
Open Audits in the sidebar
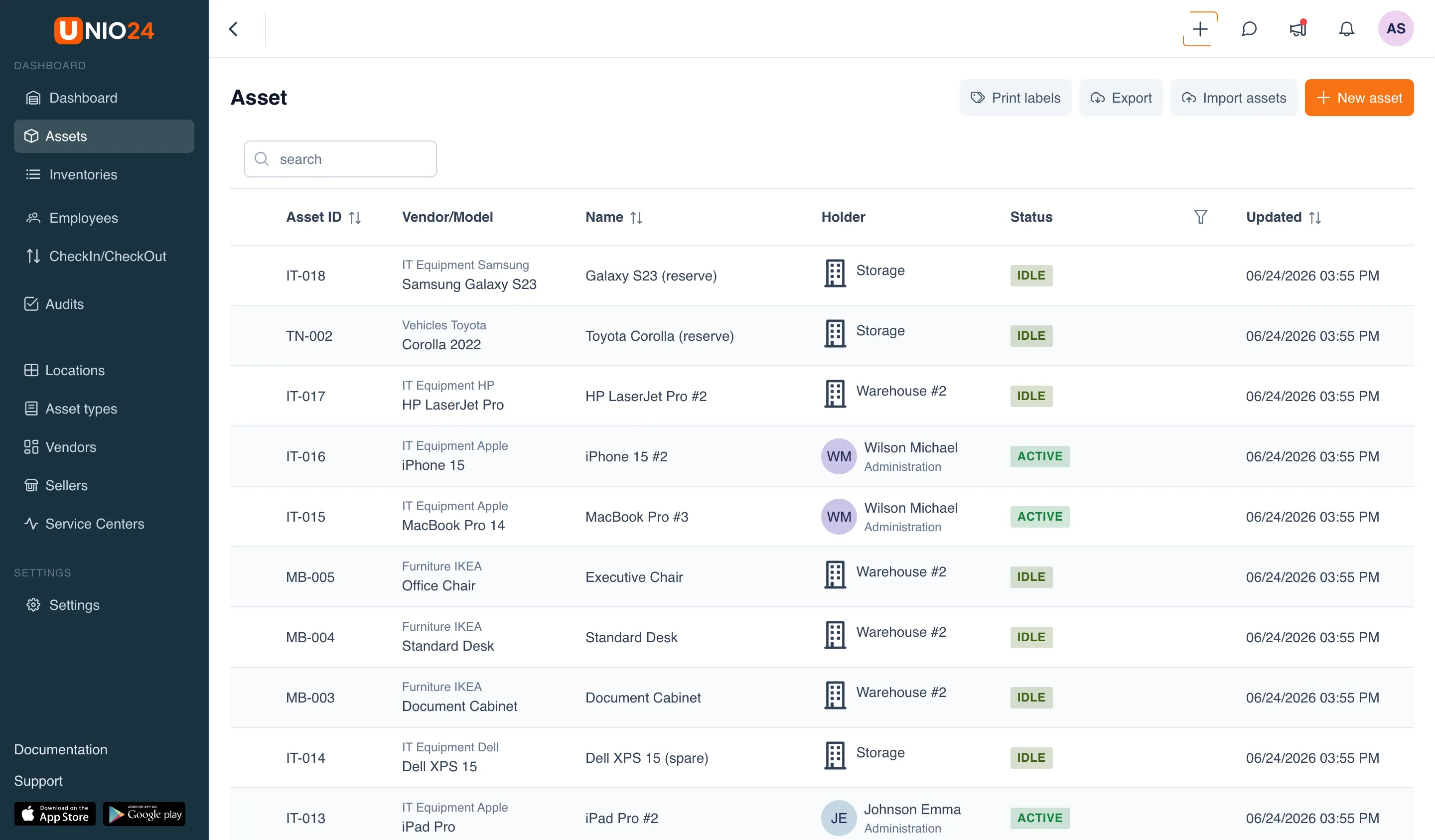[104, 304]
